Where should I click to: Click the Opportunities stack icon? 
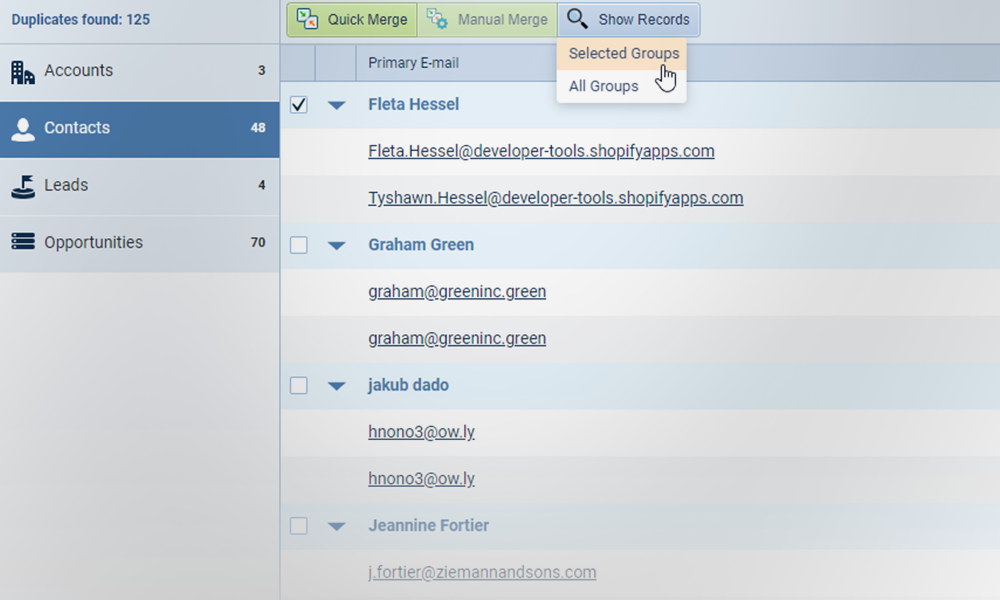[23, 243]
